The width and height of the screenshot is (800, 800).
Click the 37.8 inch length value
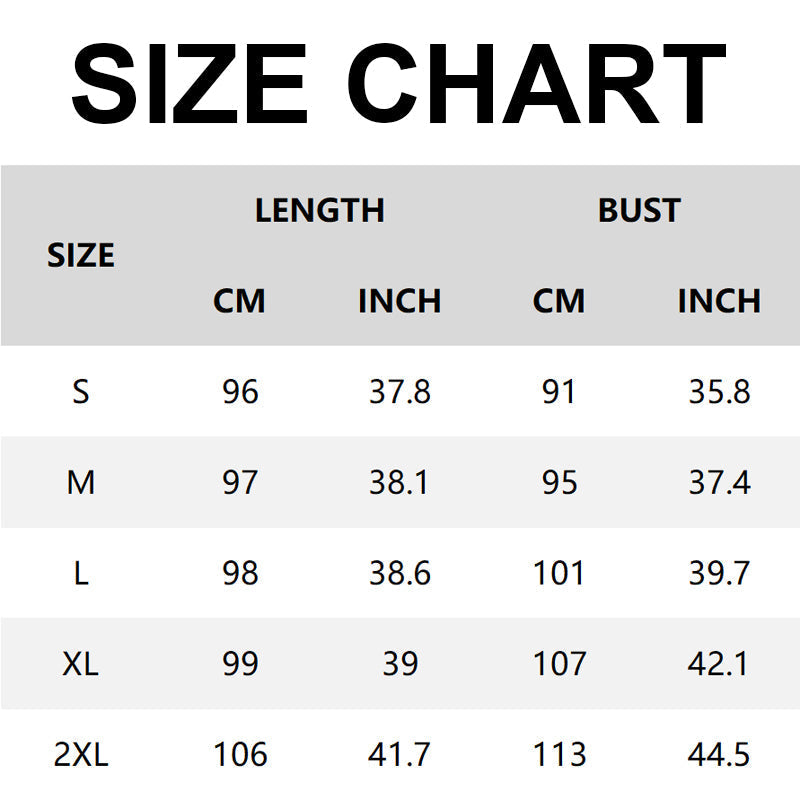coord(400,392)
